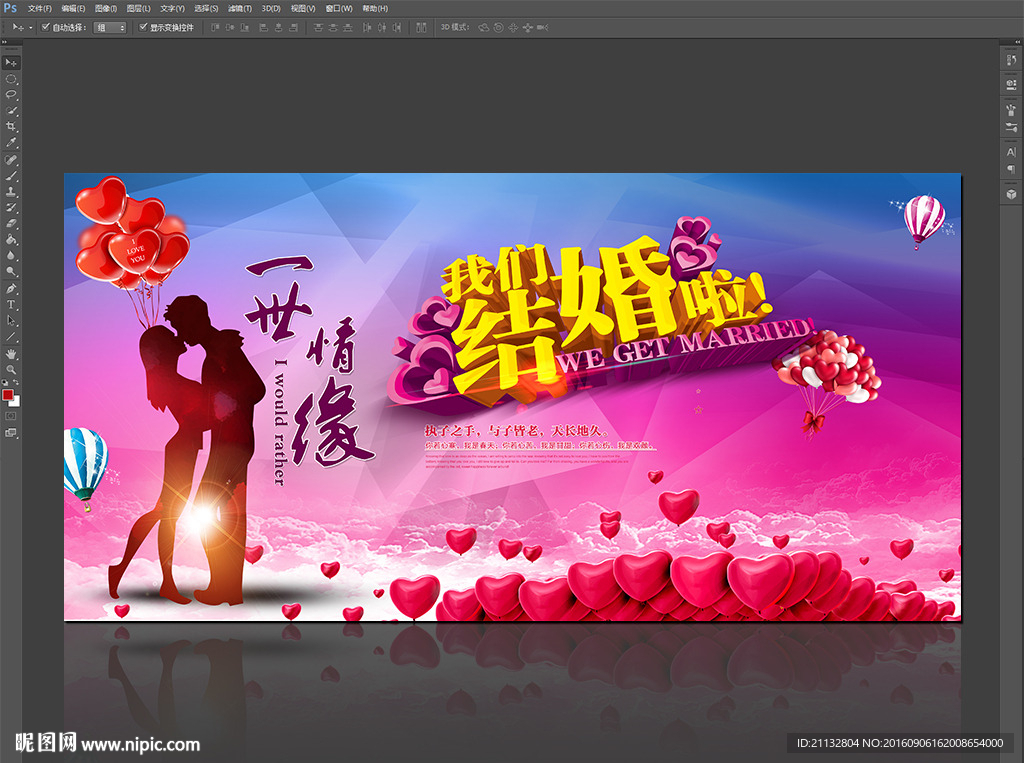Viewport: 1024px width, 763px height.
Task: Open the Character panel icon
Action: pos(1011,152)
